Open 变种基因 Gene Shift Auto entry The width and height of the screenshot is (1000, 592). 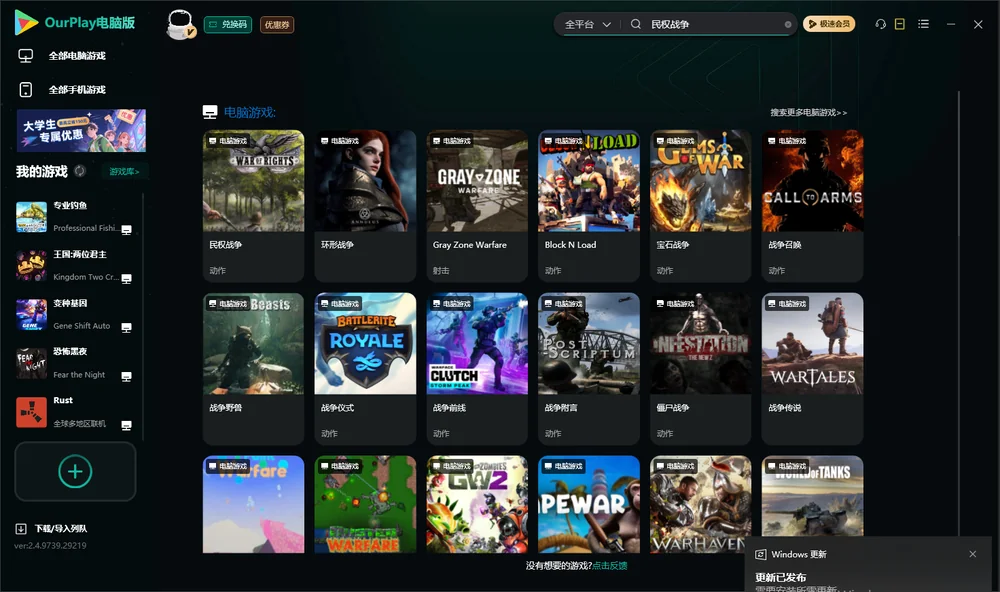(x=75, y=314)
